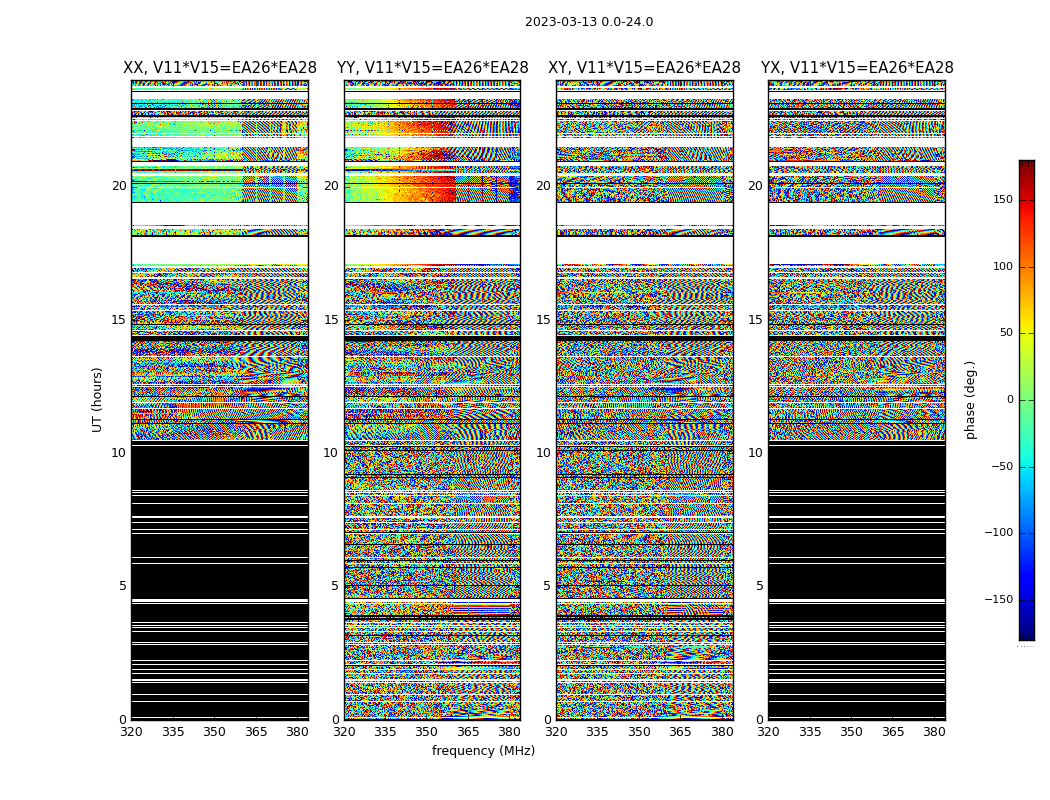Viewport: 1050px width, 800px height.
Task: Click the XY, V11*V15=EA26*EA28 panel title
Action: tap(644, 68)
